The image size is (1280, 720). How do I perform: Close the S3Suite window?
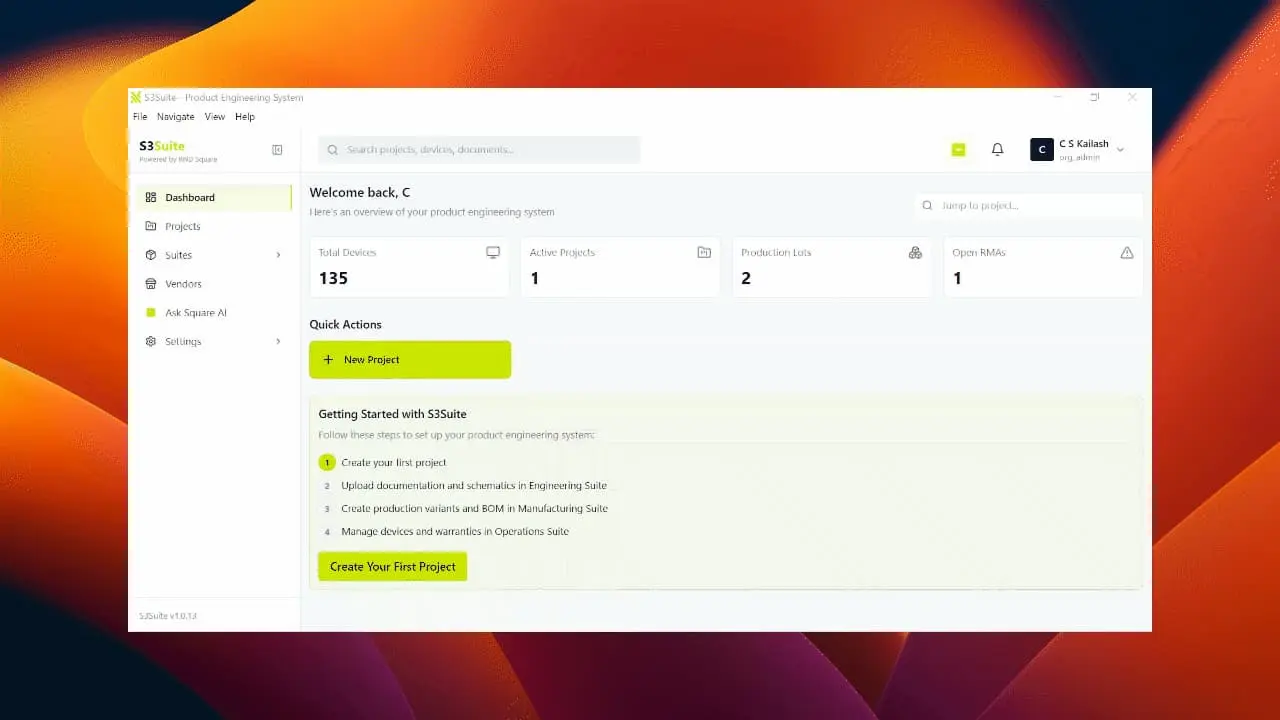point(1132,97)
